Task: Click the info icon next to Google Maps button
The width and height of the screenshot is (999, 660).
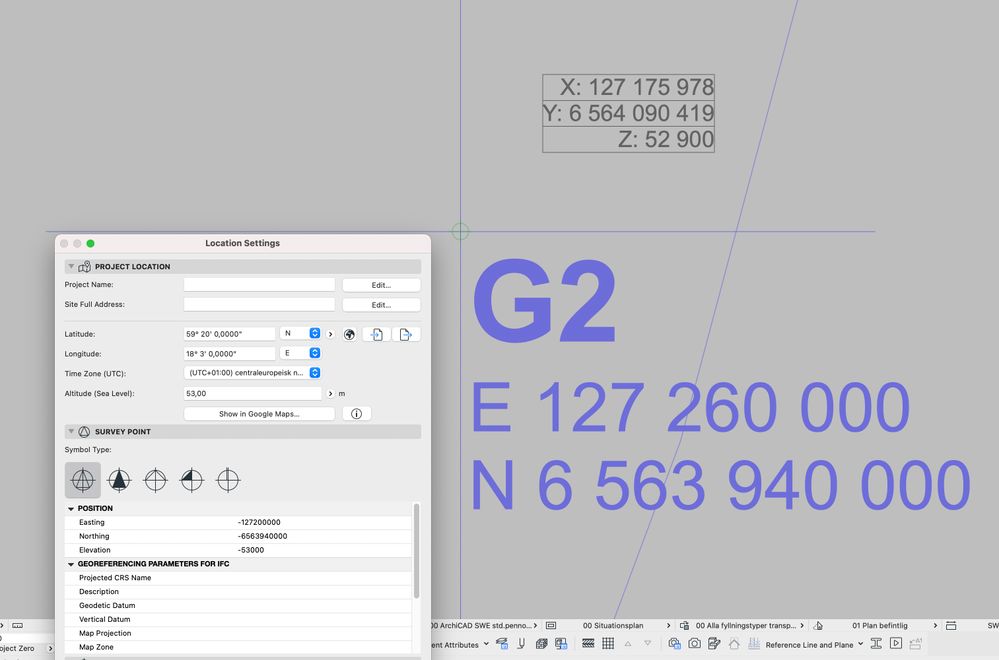Action: click(357, 414)
